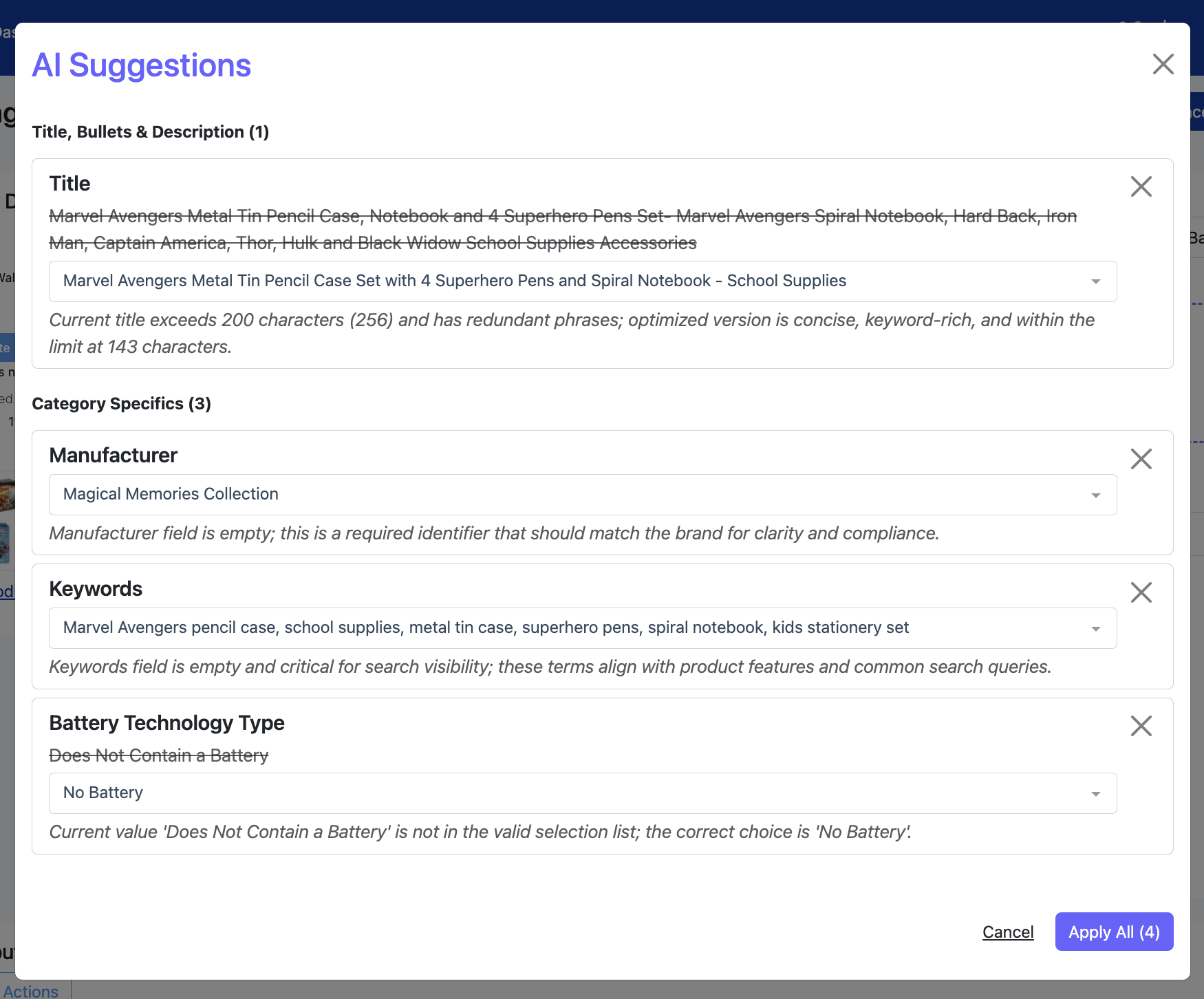Click the AI Suggestions heading
The height and width of the screenshot is (999, 1204).
click(x=142, y=65)
